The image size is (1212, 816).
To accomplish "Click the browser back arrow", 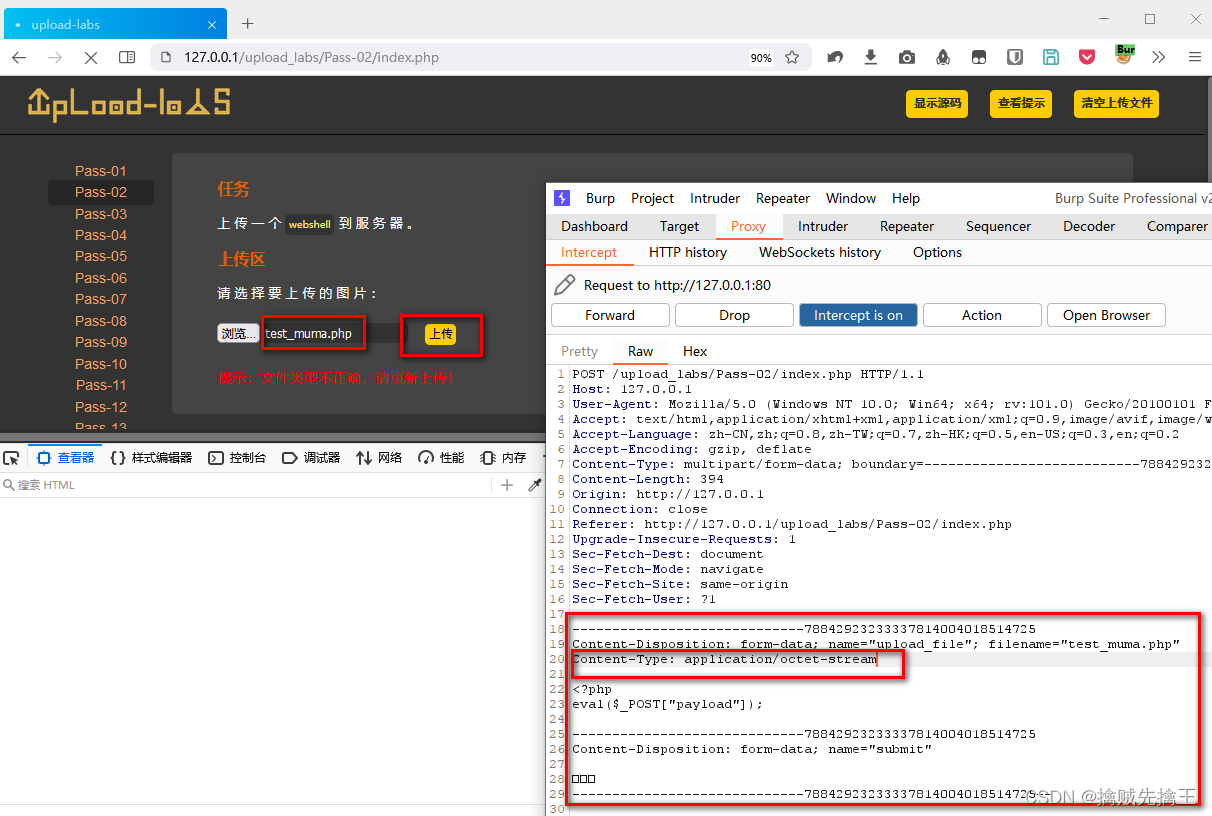I will click(19, 57).
